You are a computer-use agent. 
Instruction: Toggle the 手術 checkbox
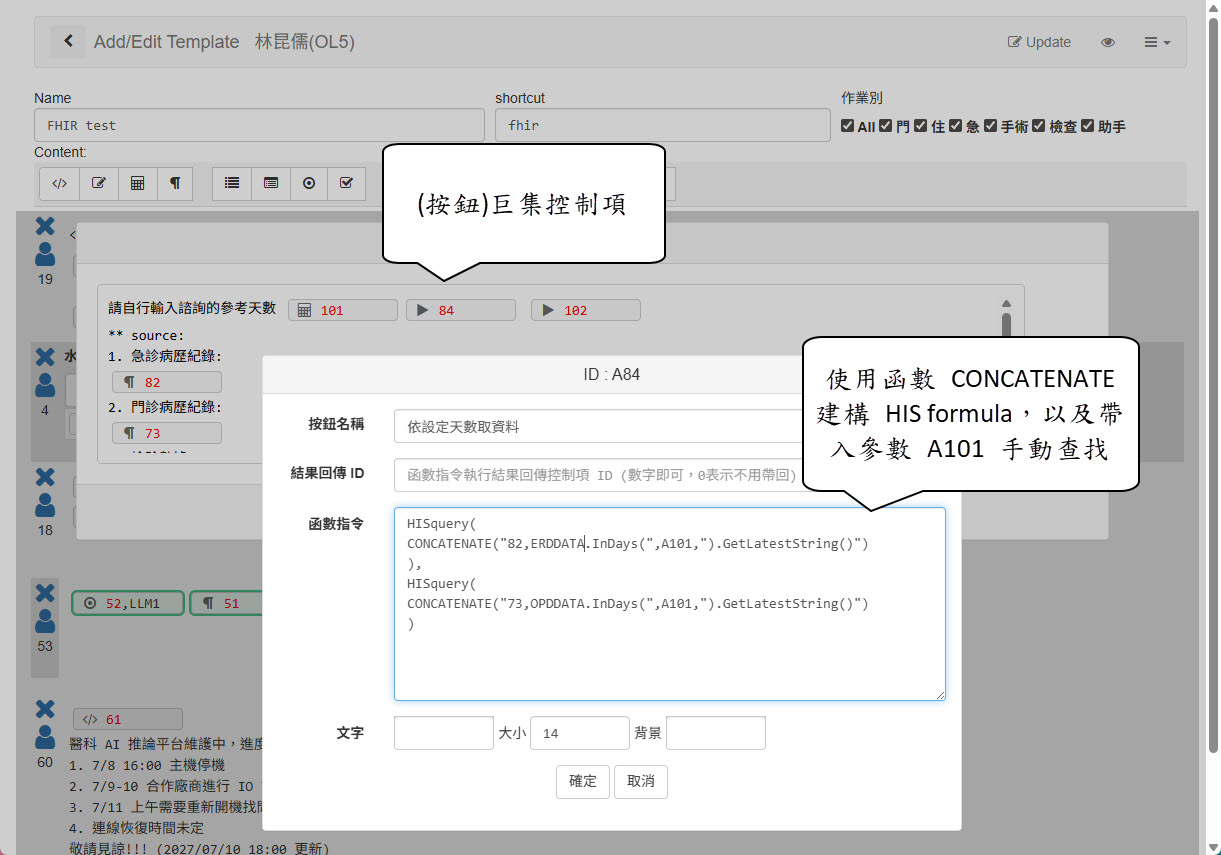(991, 126)
